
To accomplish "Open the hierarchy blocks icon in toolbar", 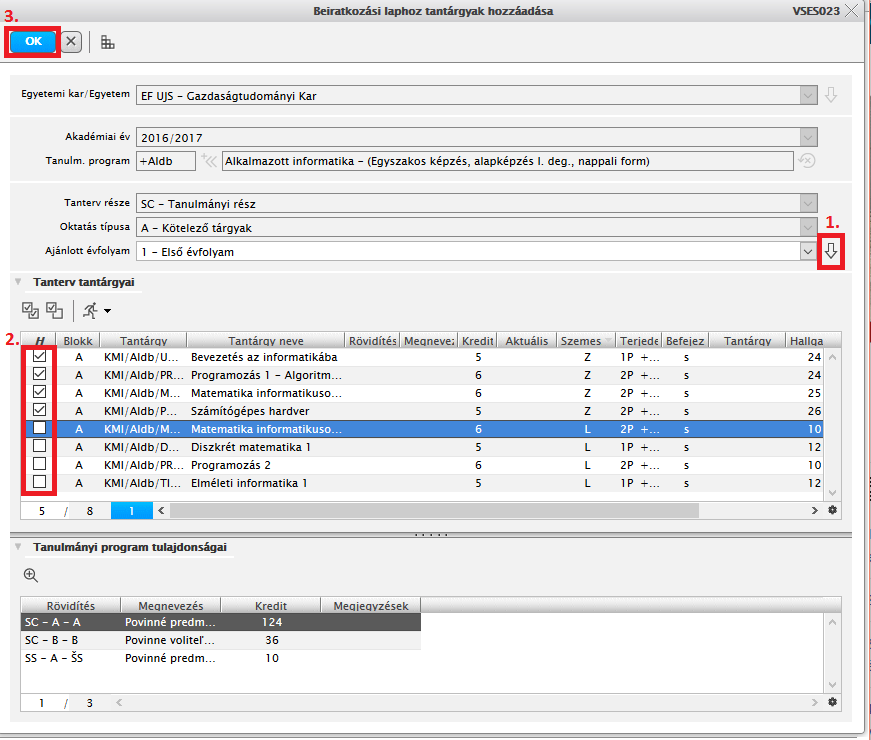I will pyautogui.click(x=107, y=42).
